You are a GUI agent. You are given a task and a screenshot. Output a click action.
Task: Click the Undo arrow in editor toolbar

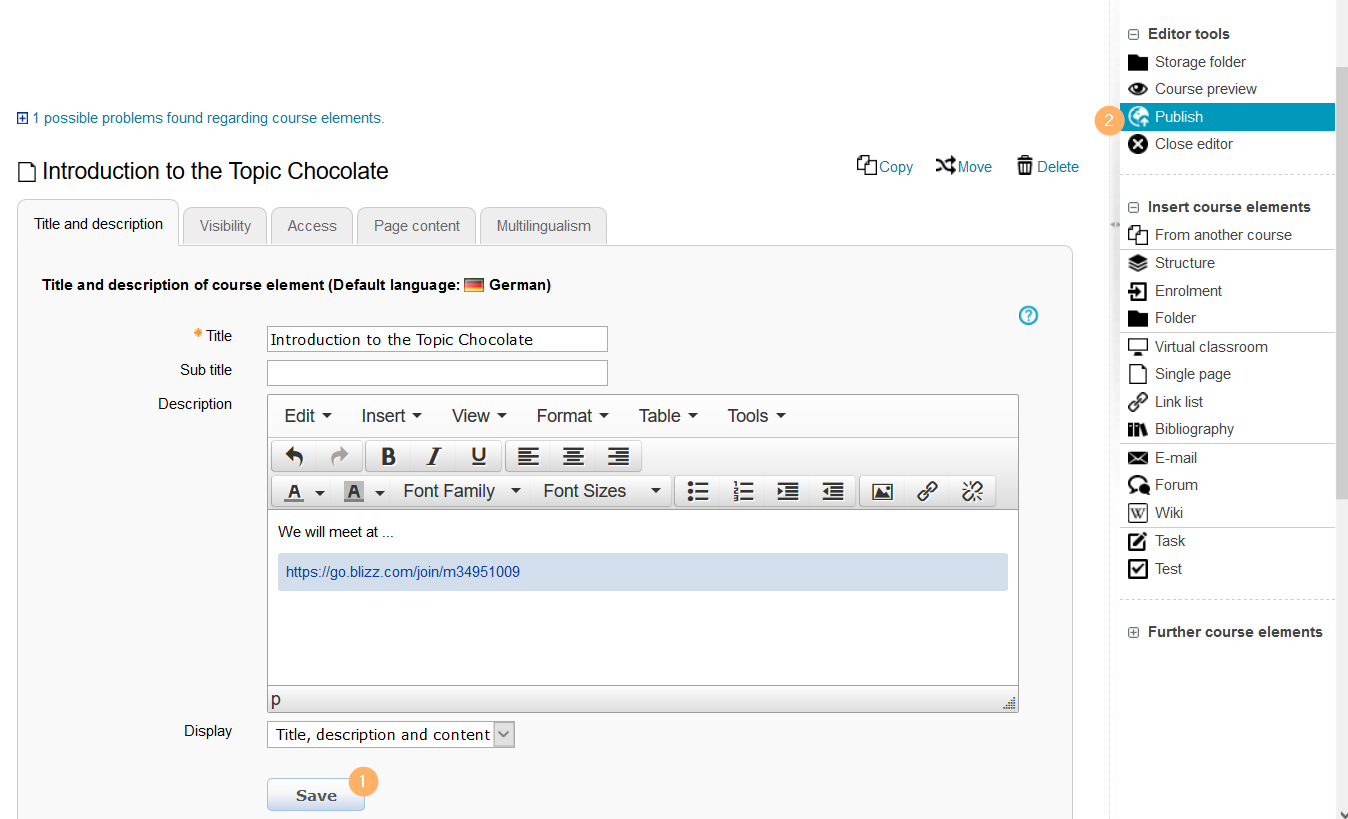[294, 457]
